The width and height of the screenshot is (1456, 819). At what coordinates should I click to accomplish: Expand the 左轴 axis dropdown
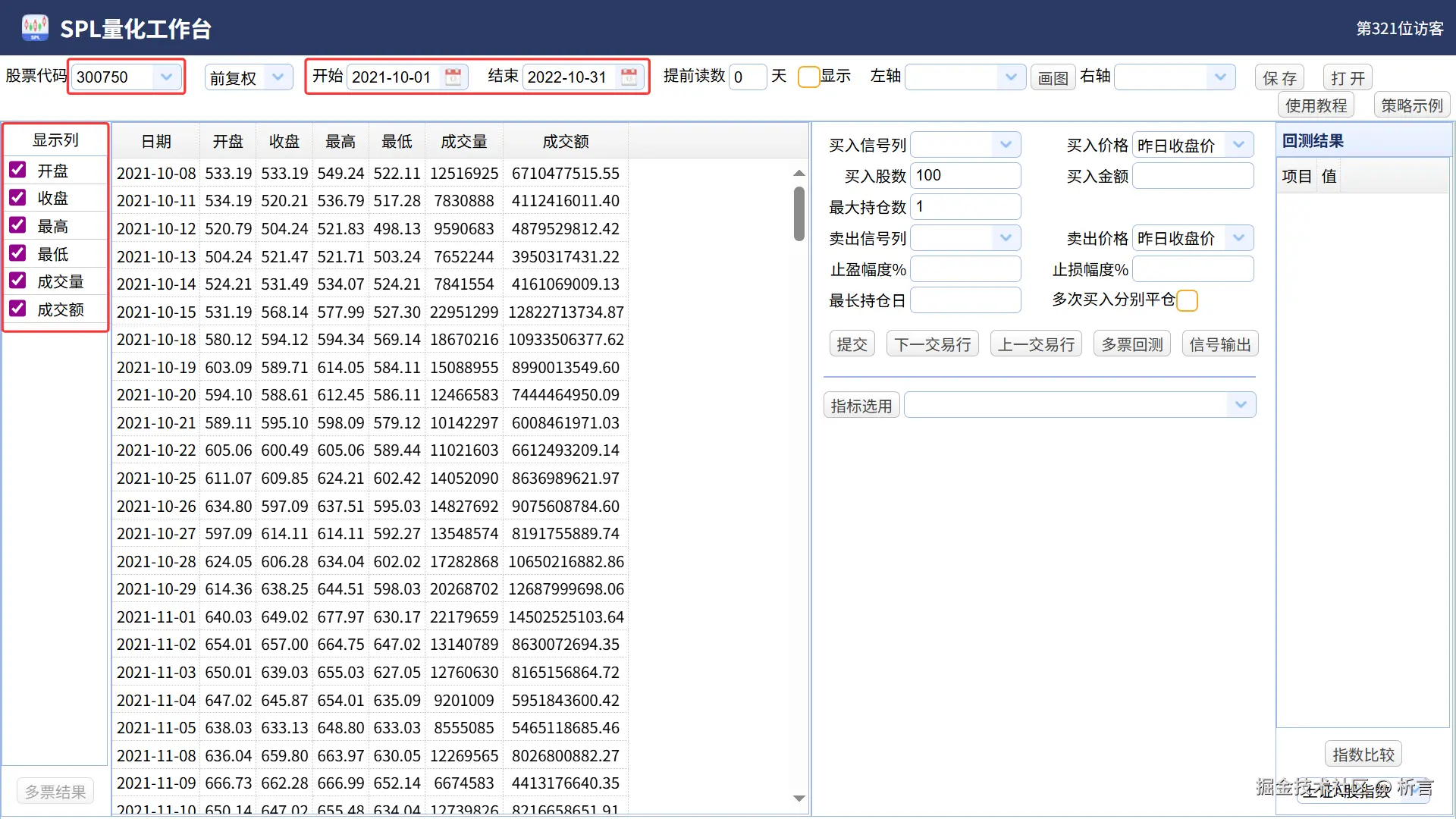[1011, 77]
